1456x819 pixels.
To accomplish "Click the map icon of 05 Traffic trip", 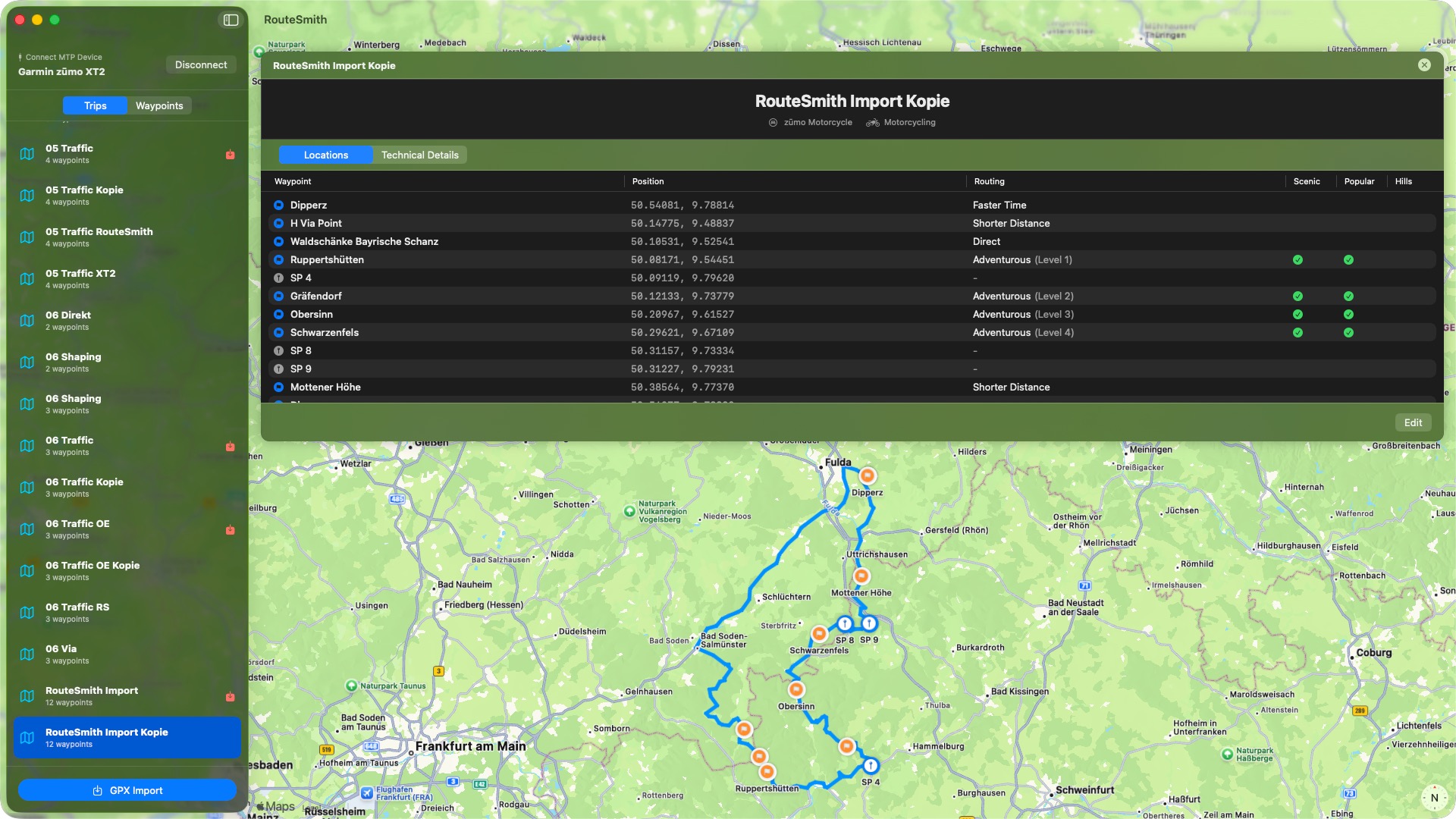I will click(27, 154).
